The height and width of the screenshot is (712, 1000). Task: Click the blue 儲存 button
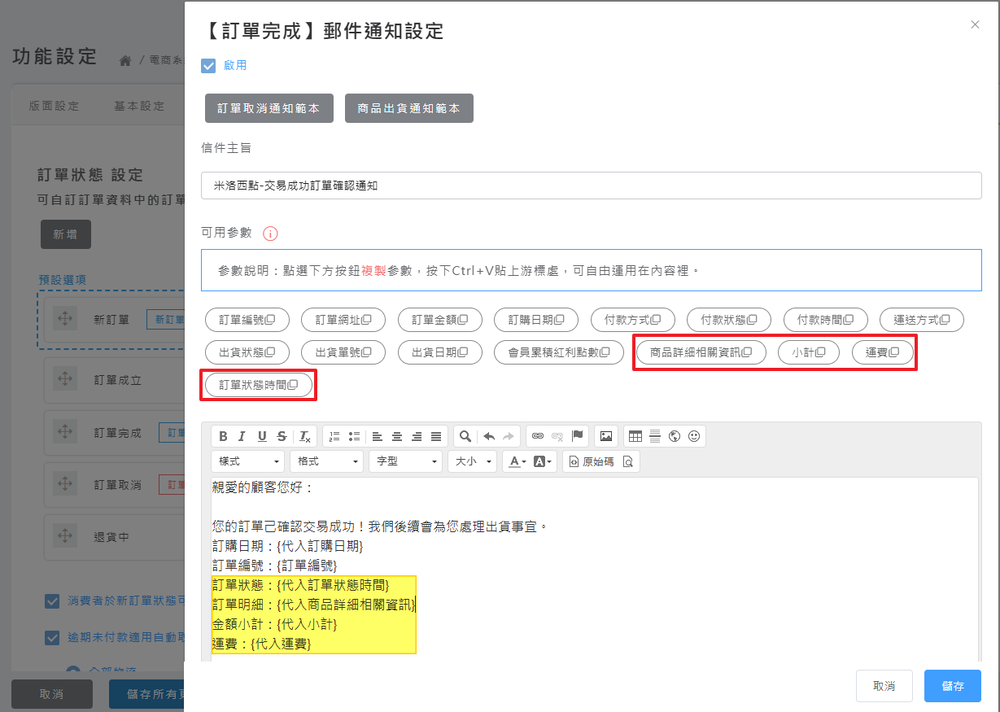tap(952, 686)
